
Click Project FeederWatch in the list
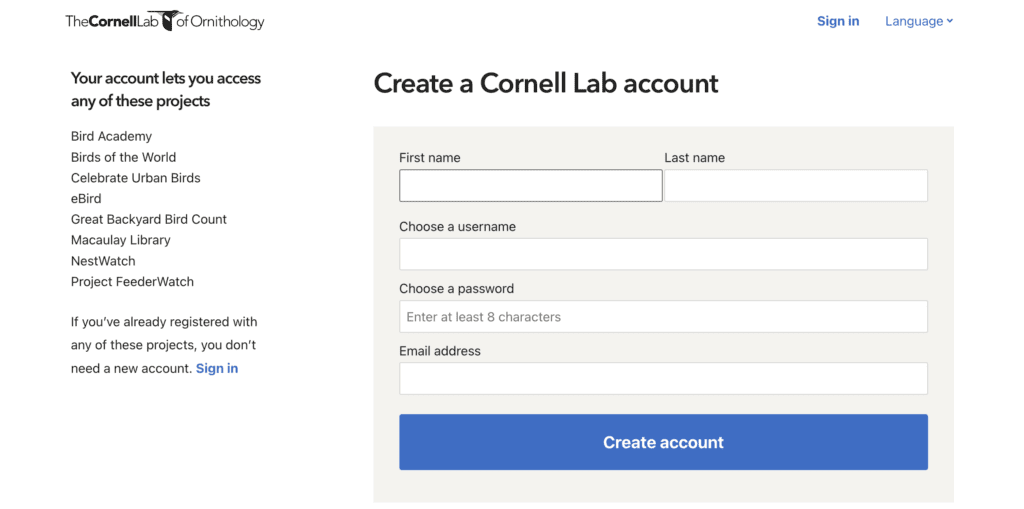click(x=132, y=282)
